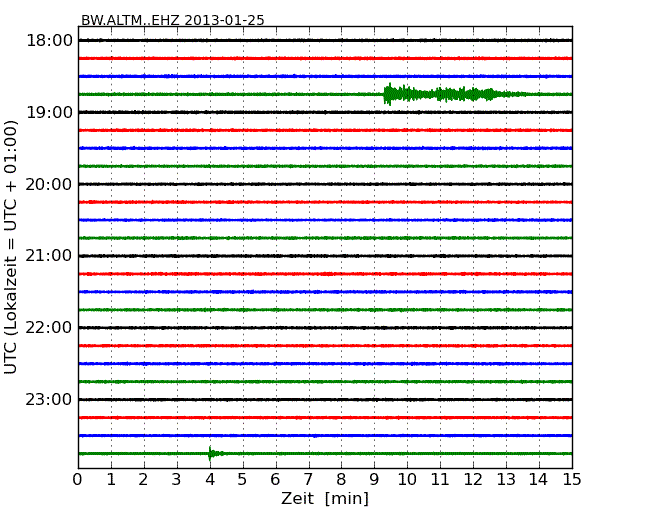Screen dimensions: 650x520
Task: Select the 21:00 time tick label
Action: point(49,256)
